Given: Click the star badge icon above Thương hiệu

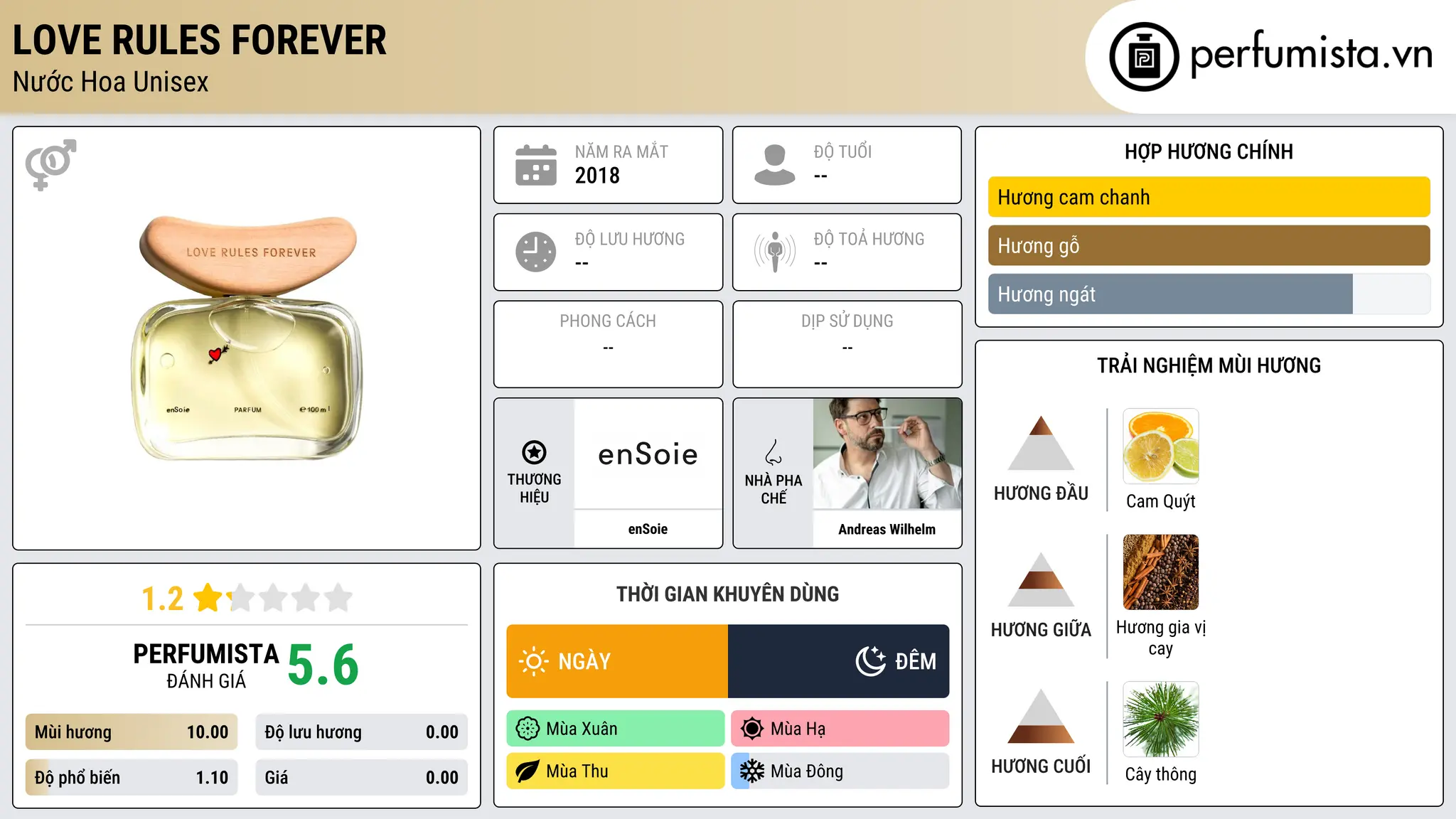Looking at the screenshot, I should point(534,452).
